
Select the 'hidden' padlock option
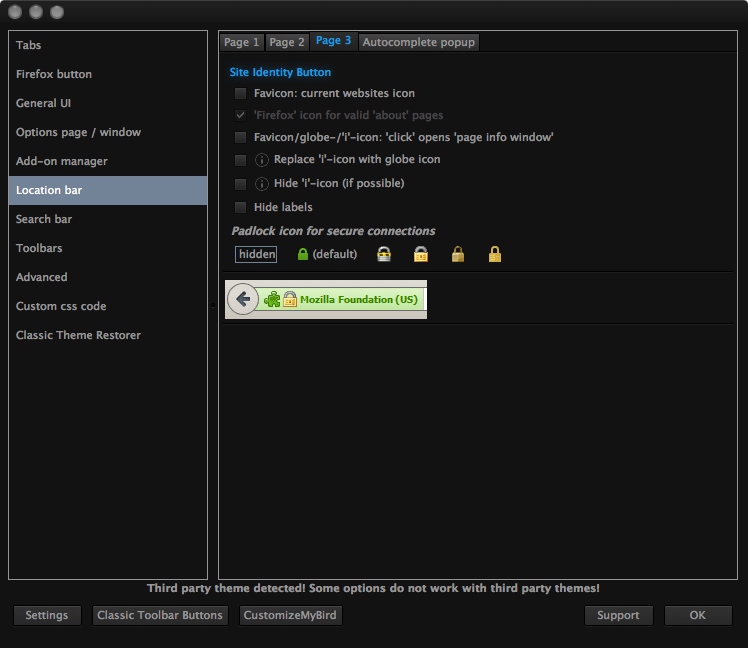[256, 254]
